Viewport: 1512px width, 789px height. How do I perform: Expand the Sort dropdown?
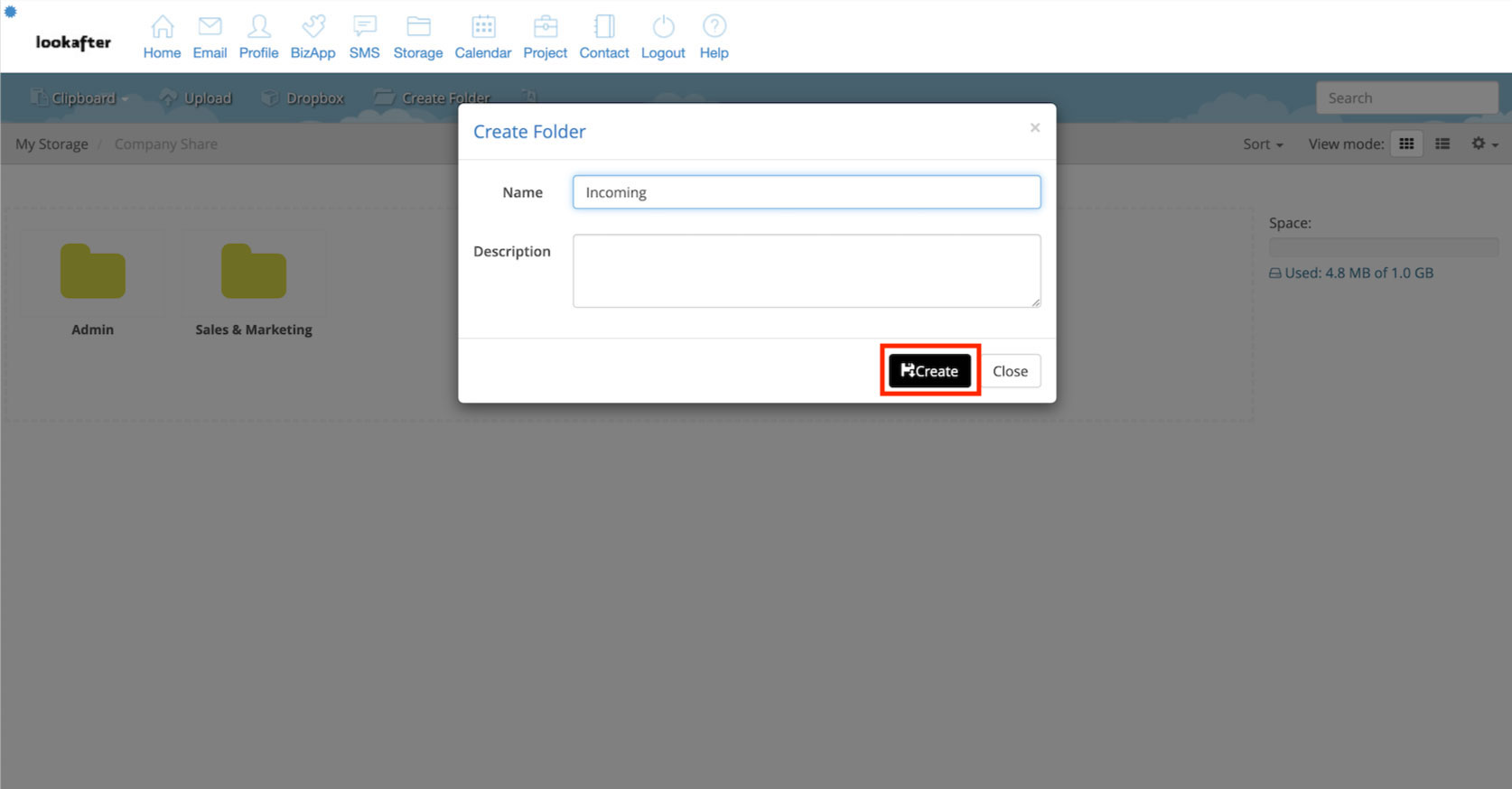[1262, 144]
